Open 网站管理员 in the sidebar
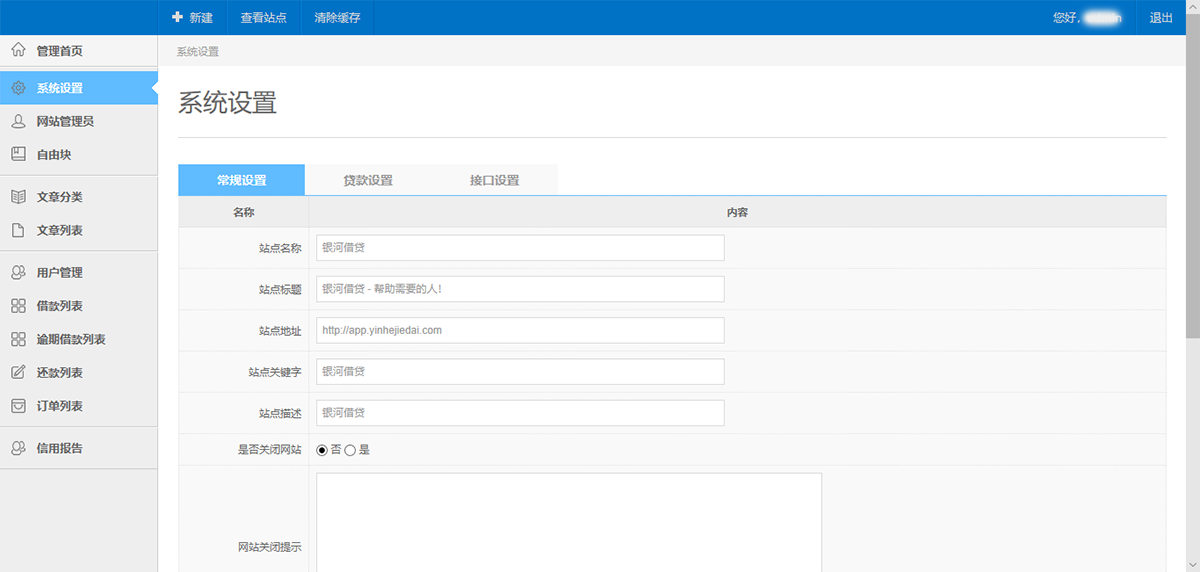 [79, 121]
